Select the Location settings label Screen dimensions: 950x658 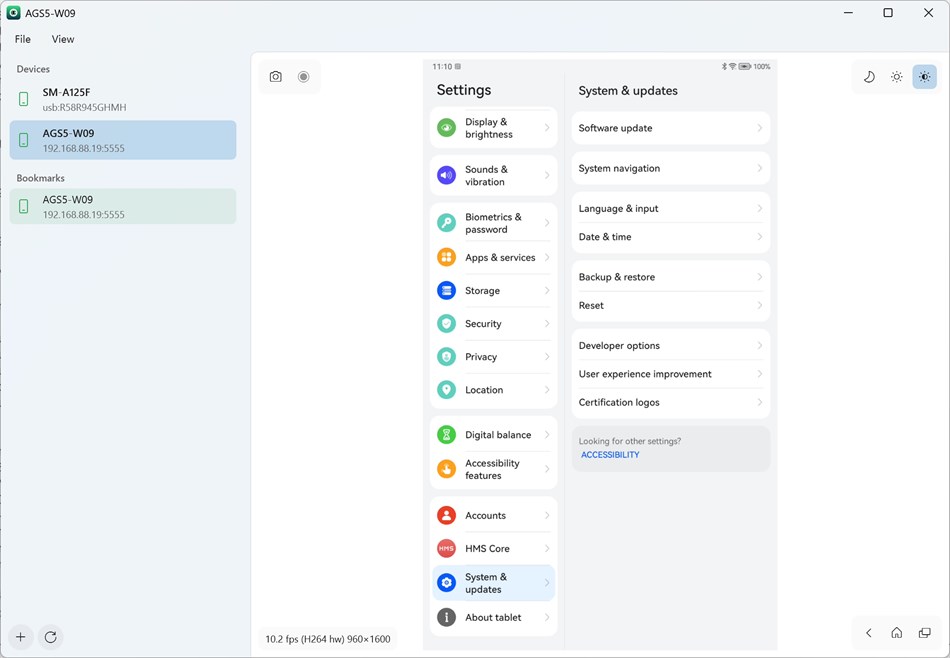484,390
